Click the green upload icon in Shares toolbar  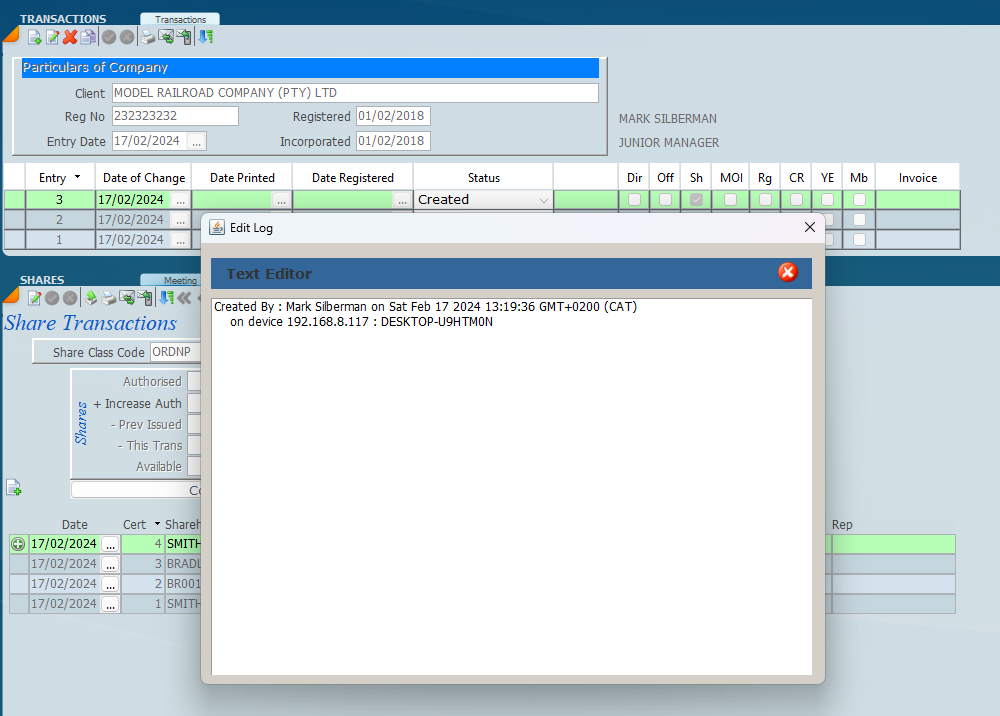tap(90, 297)
